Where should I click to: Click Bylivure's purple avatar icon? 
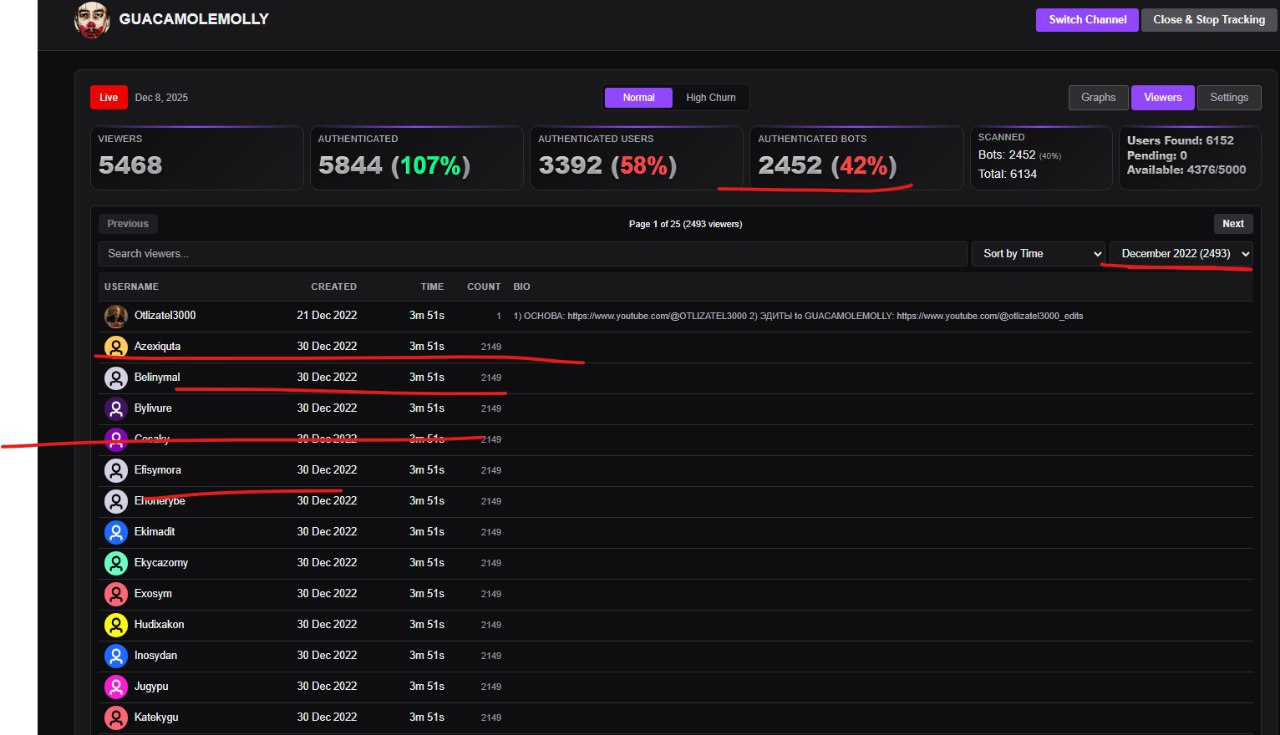coord(116,409)
